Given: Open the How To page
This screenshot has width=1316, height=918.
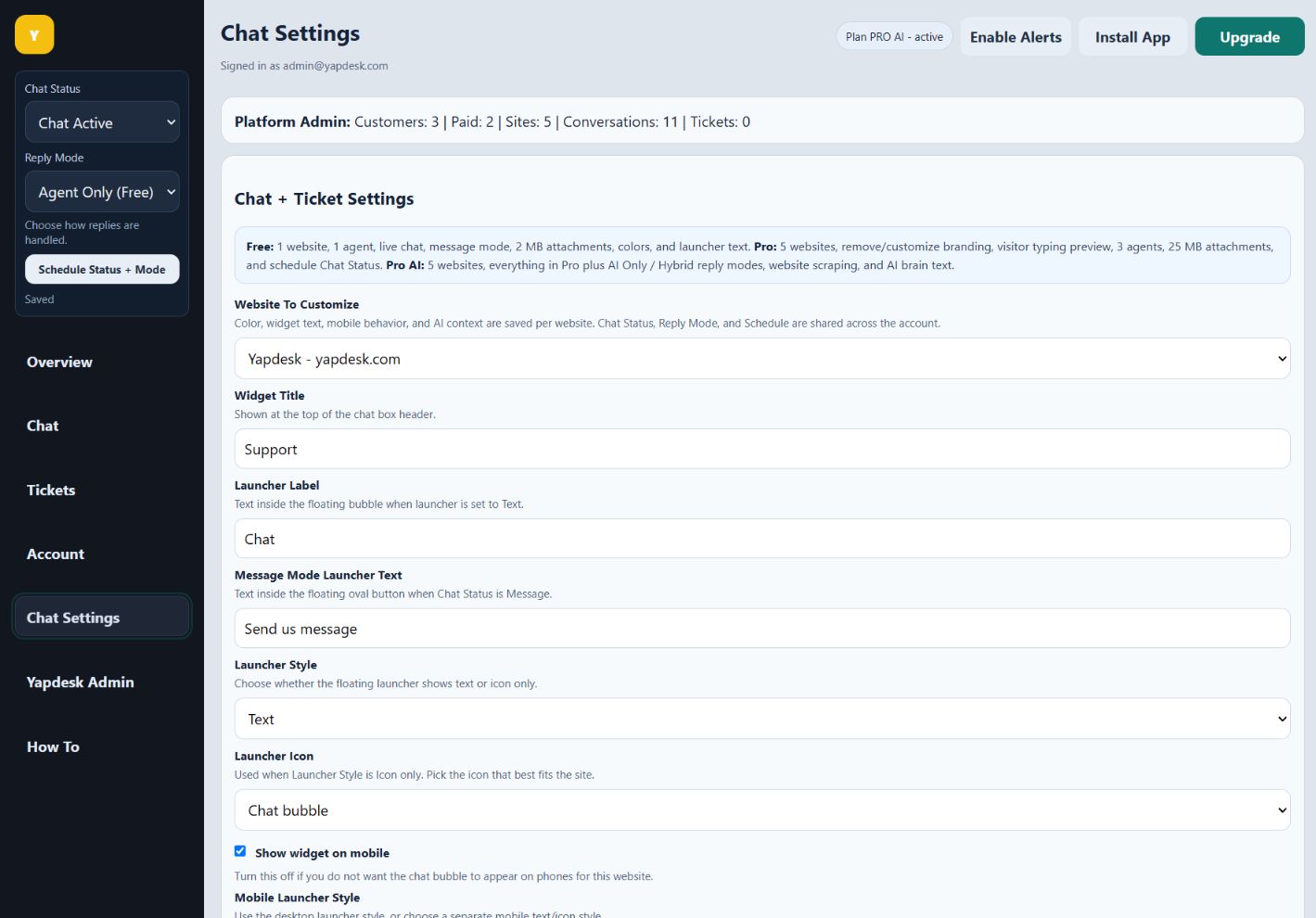Looking at the screenshot, I should point(53,747).
